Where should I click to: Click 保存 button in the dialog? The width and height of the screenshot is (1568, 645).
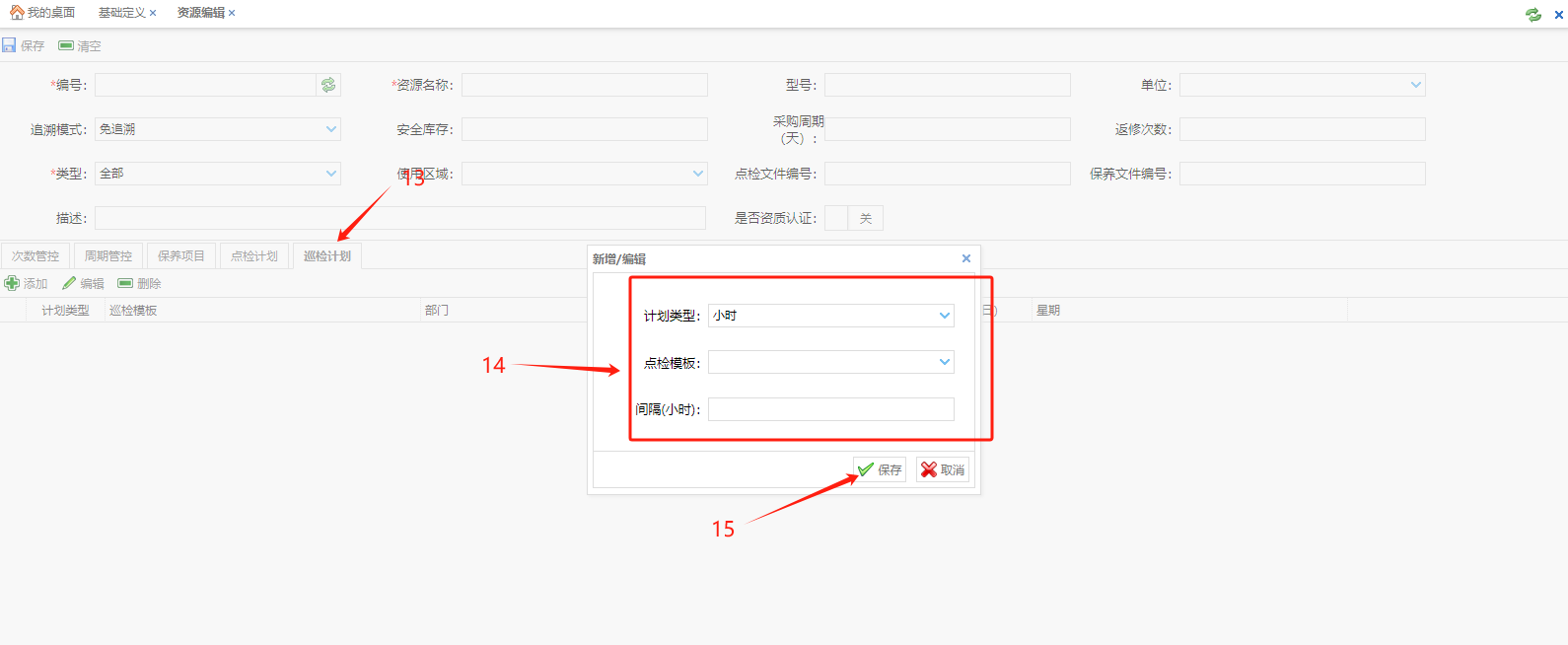click(x=880, y=469)
